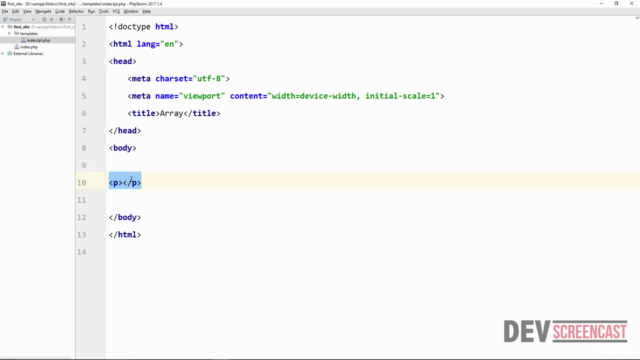Click the green inspection checkmark indicator
This screenshot has width=640, height=360.
coord(637,18)
